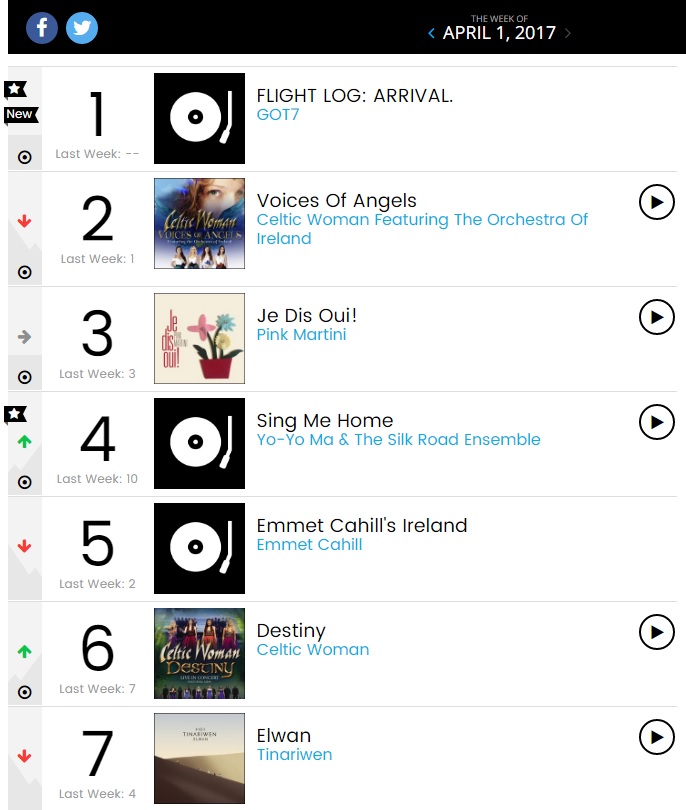The height and width of the screenshot is (810, 686).
Task: Click Je Dis Oui! album artwork
Action: tap(199, 338)
